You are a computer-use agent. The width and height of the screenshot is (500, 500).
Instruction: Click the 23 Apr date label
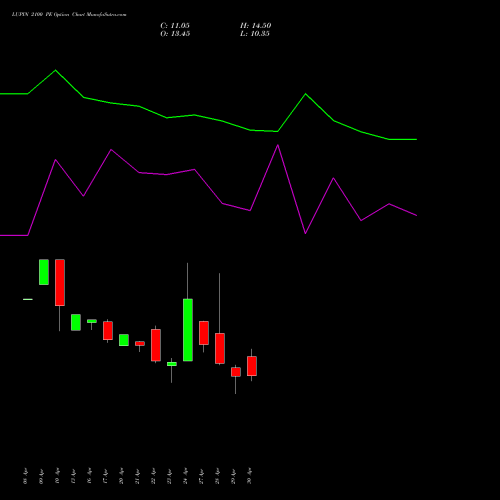(x=170, y=476)
